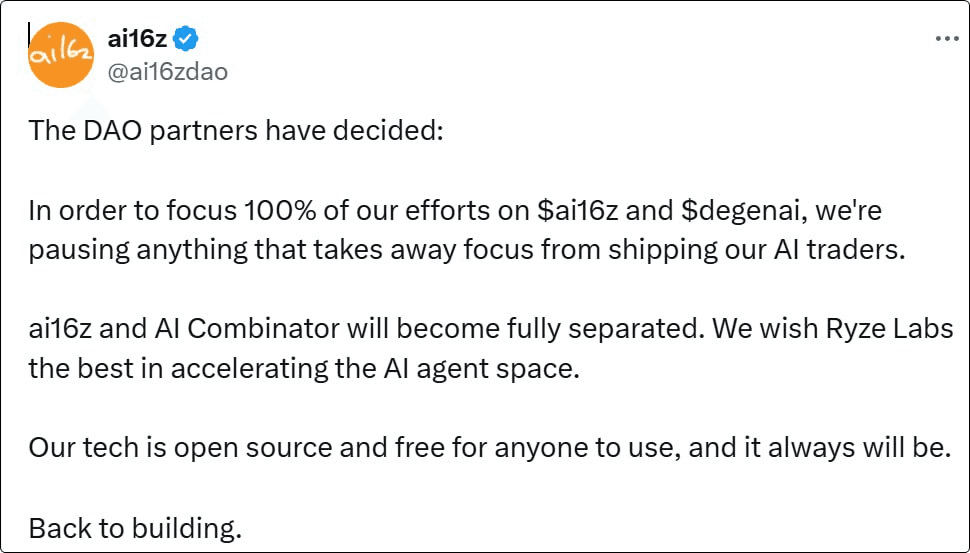
Task: Open the ai16z display name profile link
Action: (137, 39)
